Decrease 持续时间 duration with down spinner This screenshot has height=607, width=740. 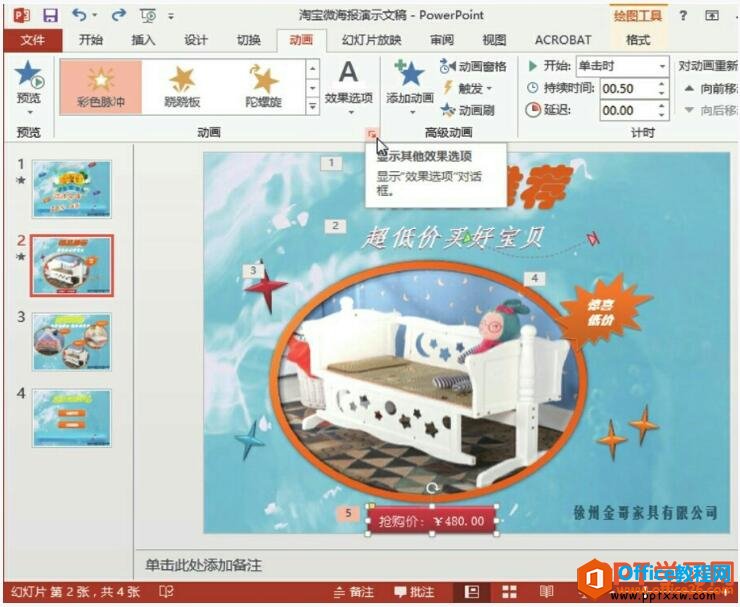click(662, 93)
